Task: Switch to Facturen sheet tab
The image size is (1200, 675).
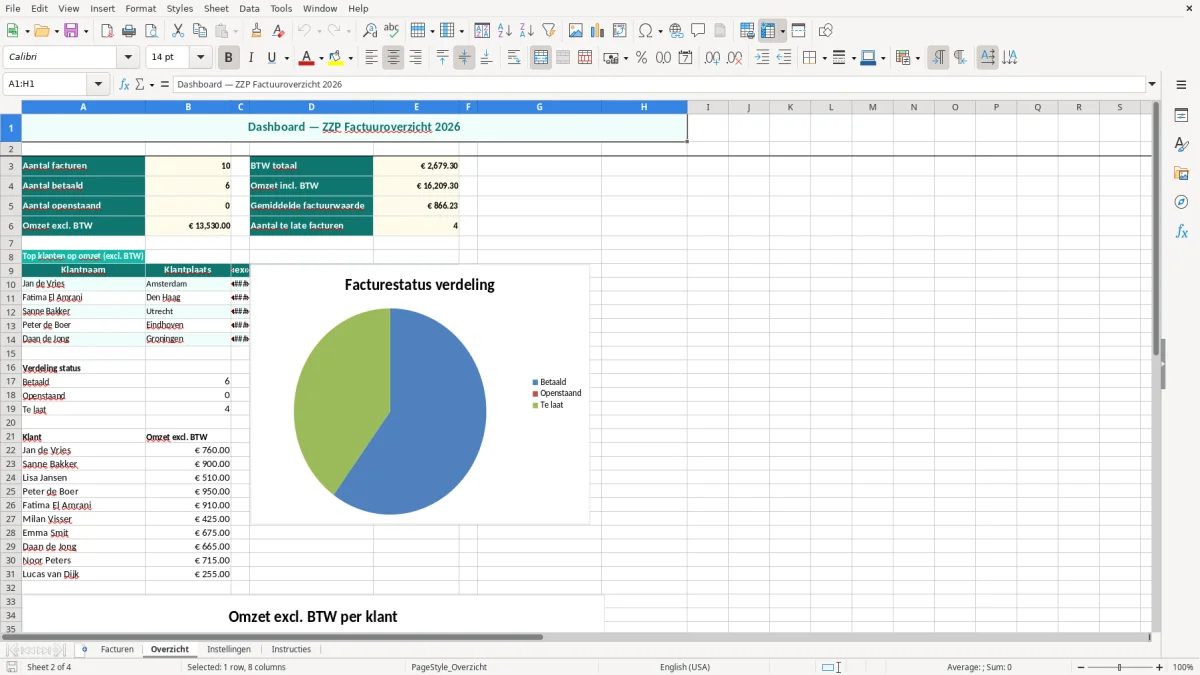Action: (x=117, y=649)
